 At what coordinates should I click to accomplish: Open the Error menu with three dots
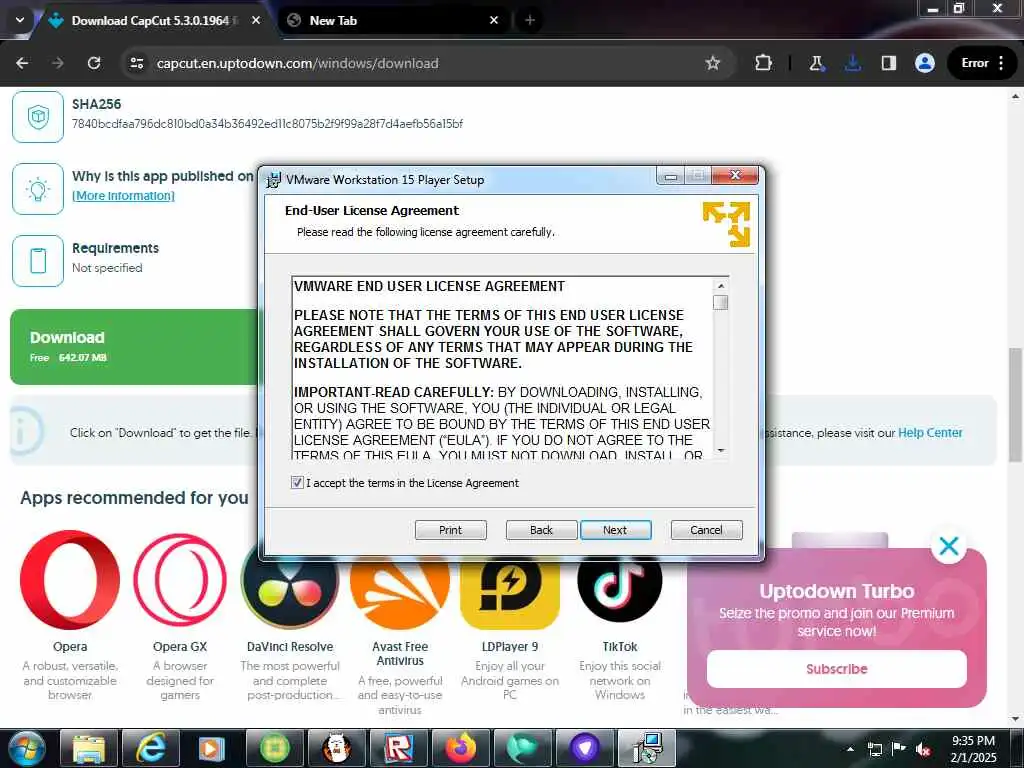click(982, 63)
